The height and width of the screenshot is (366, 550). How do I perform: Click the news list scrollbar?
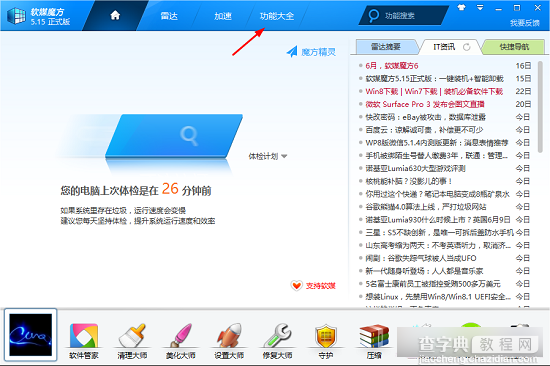tap(540, 107)
